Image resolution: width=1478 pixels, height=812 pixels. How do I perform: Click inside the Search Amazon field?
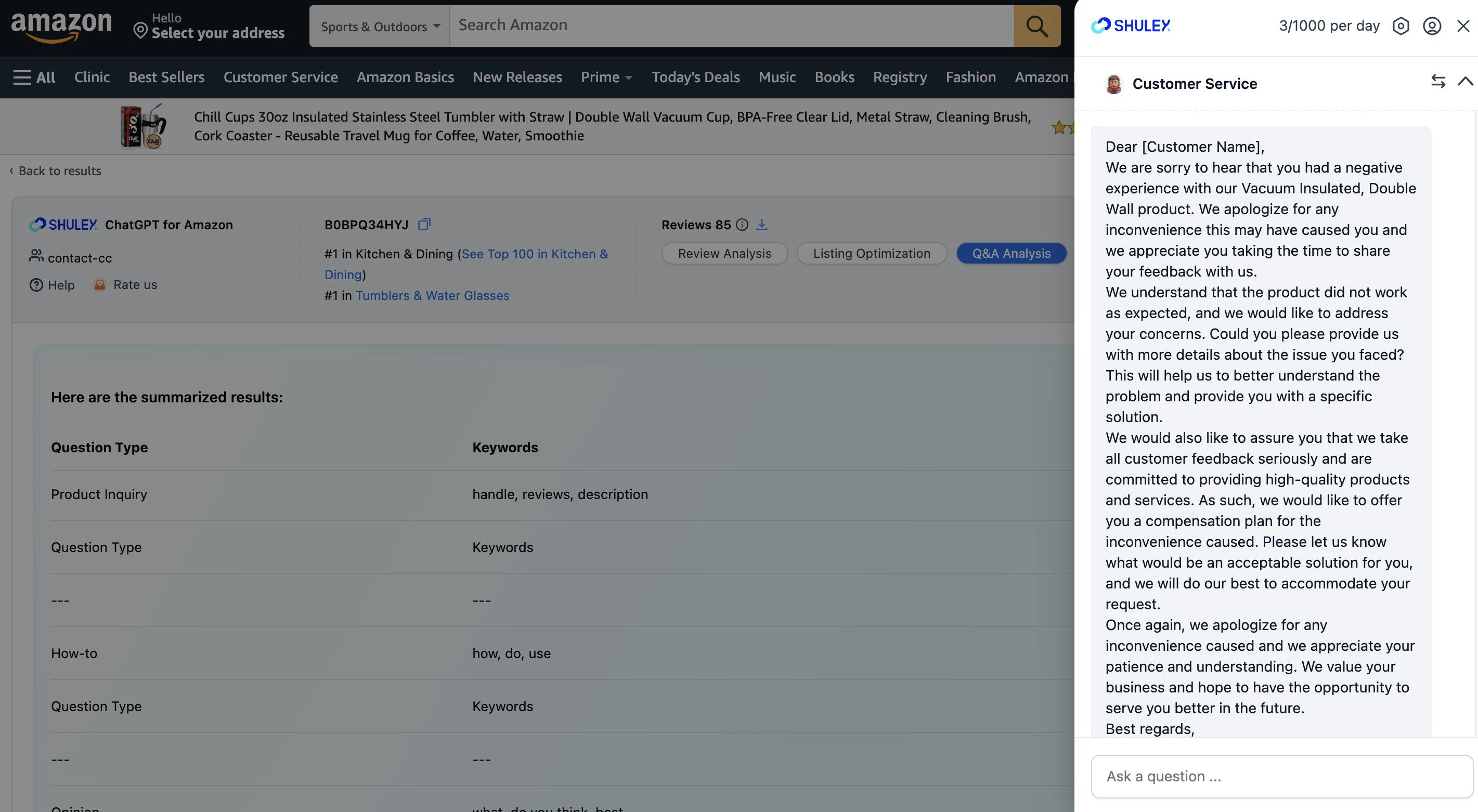(732, 26)
